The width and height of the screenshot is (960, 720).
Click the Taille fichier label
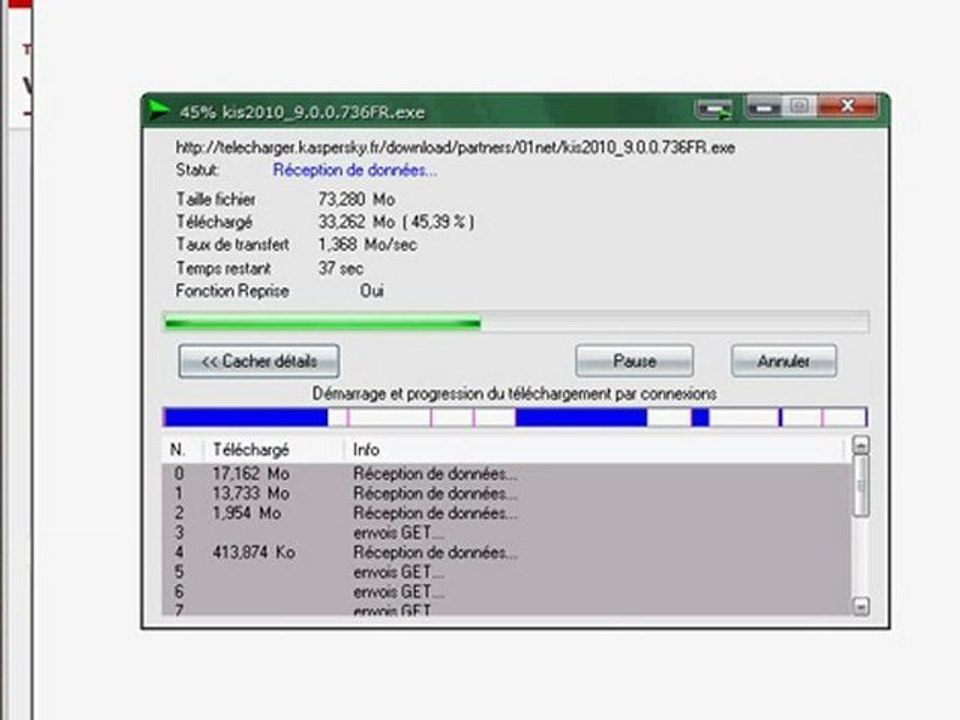(216, 199)
